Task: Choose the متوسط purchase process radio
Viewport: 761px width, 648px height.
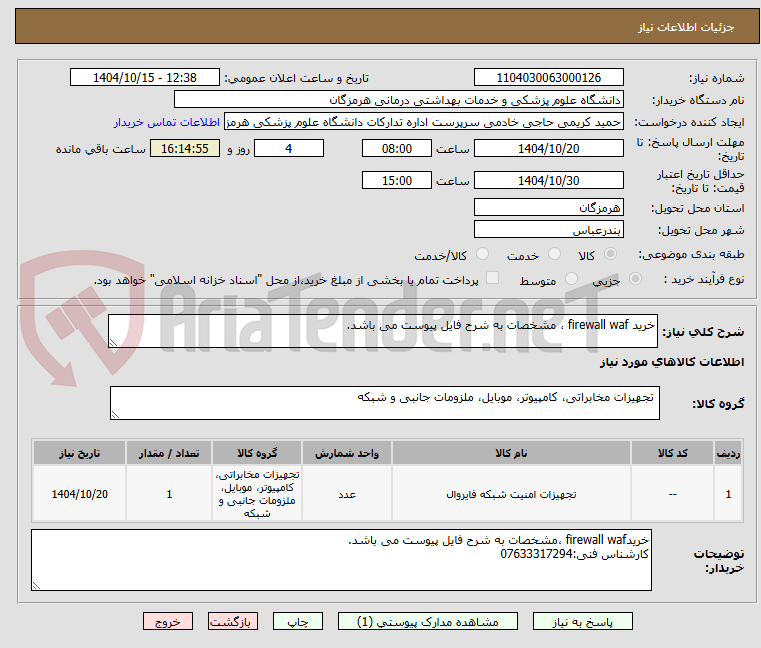Action: [572, 279]
